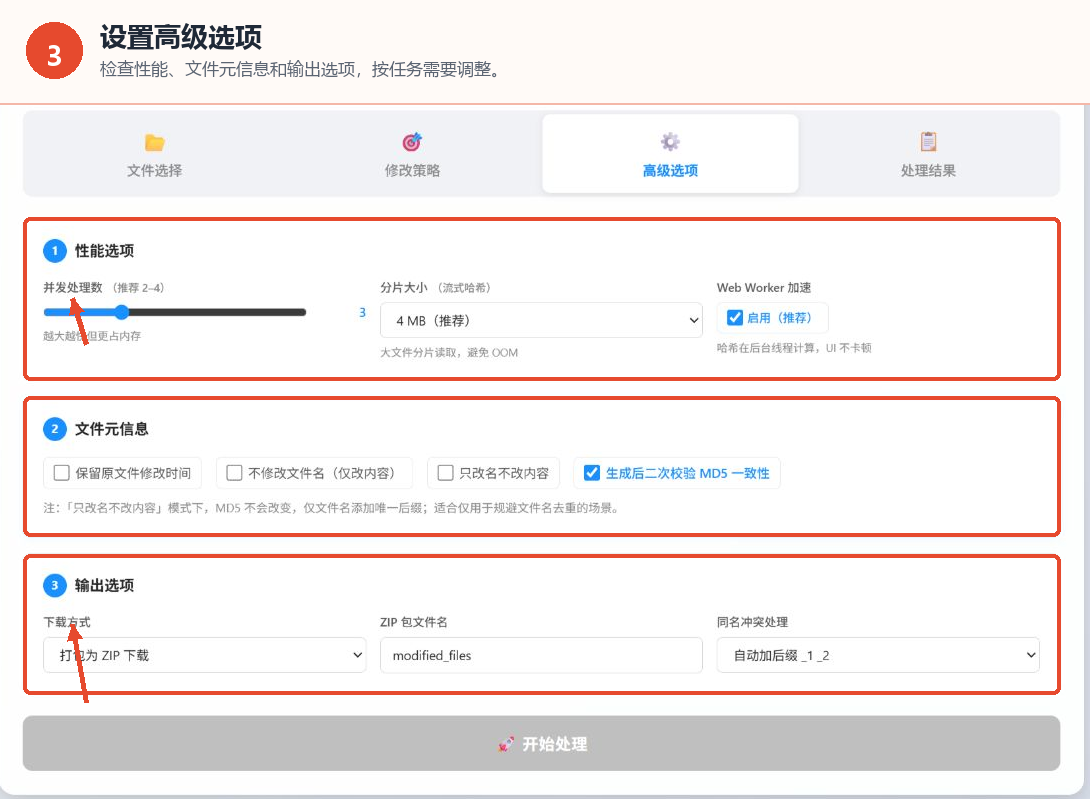Image resolution: width=1090 pixels, height=799 pixels.
Task: Click the 设置高级选项 title
Action: pyautogui.click(x=181, y=37)
